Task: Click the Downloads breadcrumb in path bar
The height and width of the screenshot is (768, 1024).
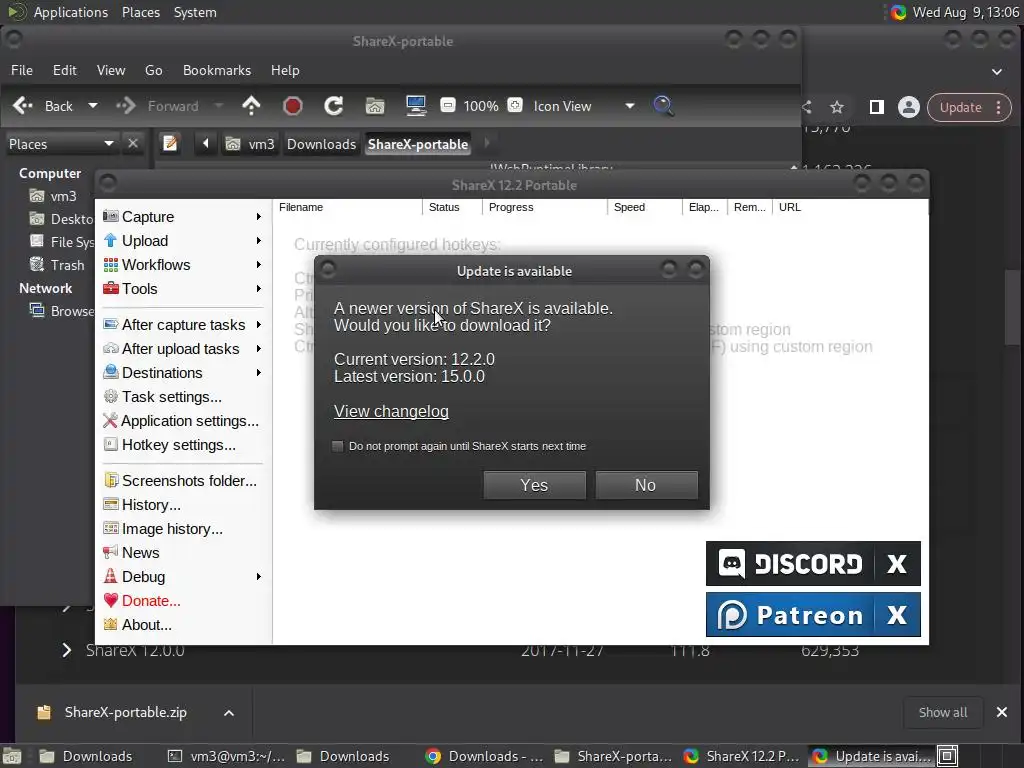Action: (x=321, y=144)
